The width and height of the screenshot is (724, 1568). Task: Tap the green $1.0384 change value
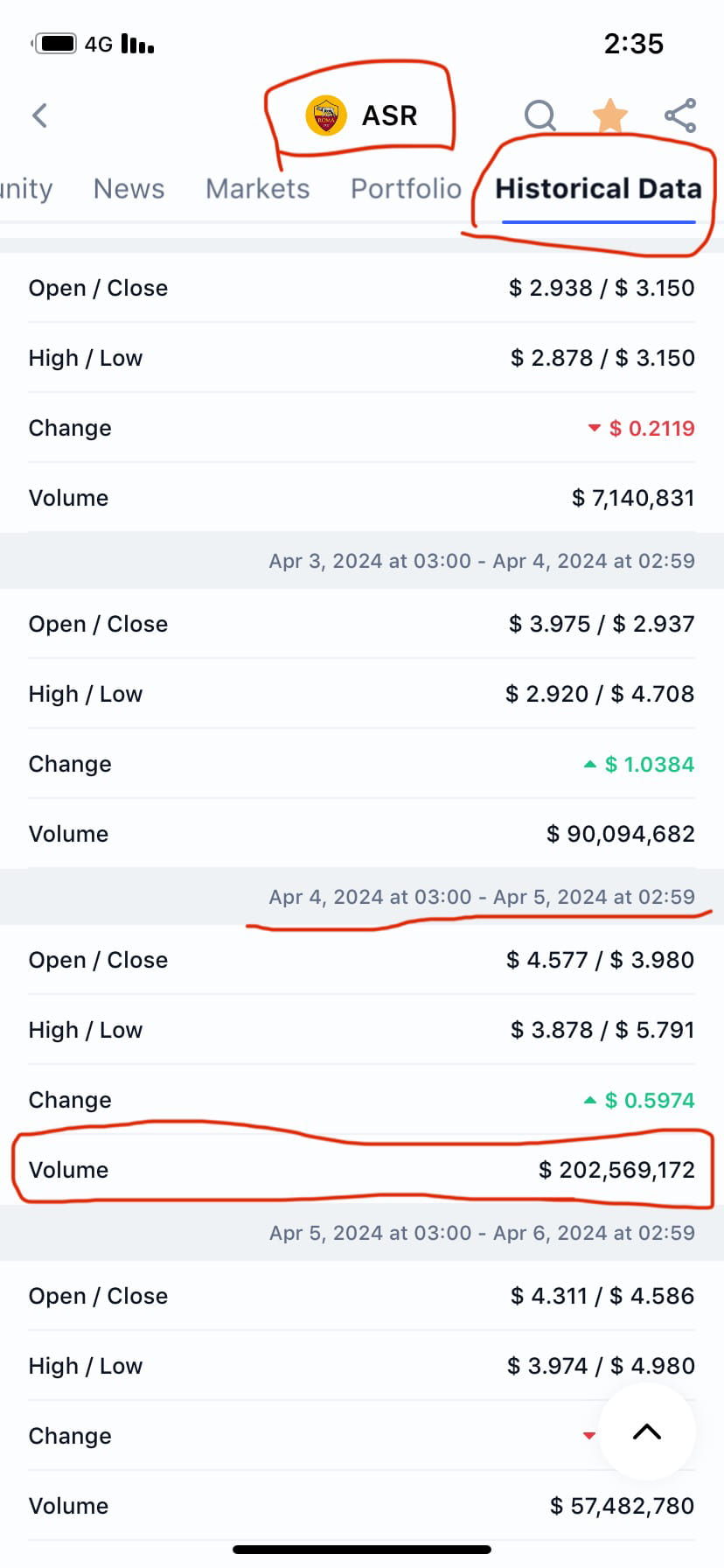(x=649, y=764)
